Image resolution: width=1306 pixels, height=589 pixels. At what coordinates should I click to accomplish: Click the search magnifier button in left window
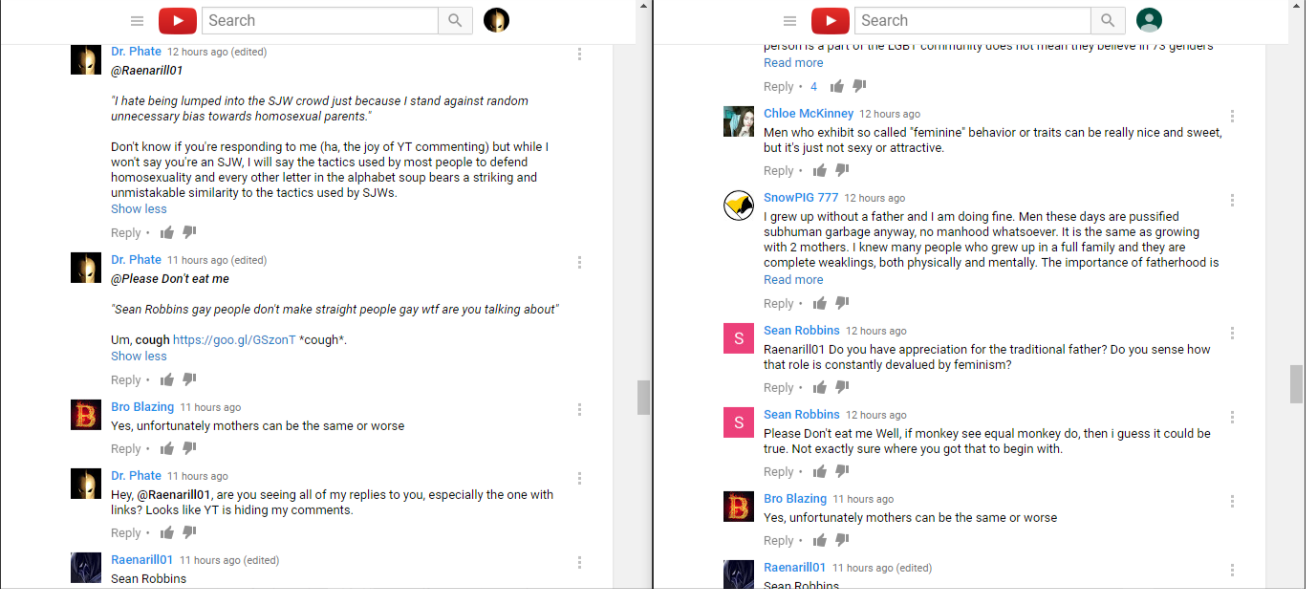click(455, 21)
